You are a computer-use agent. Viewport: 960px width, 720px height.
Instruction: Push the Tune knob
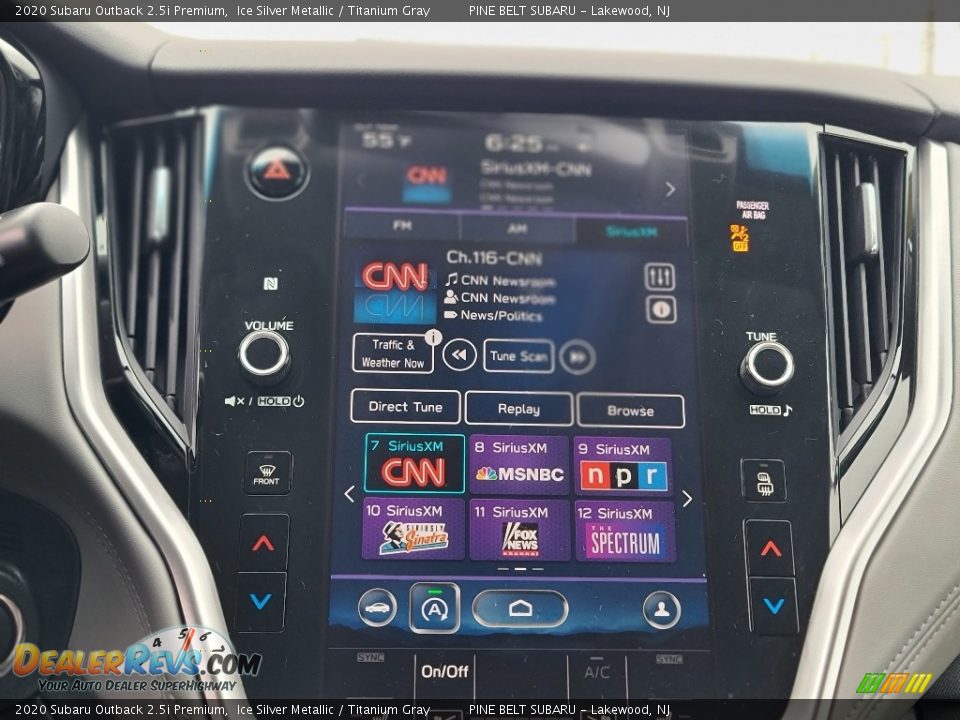pyautogui.click(x=769, y=366)
